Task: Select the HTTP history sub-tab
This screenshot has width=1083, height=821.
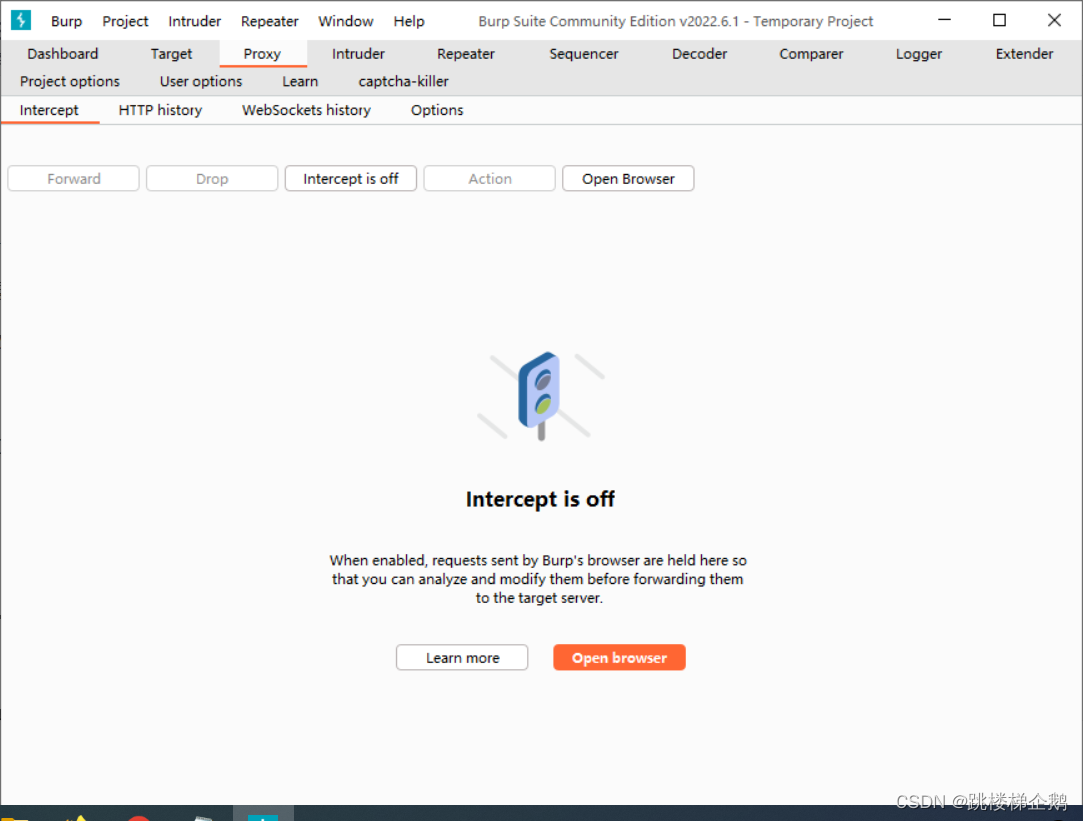Action: [x=160, y=110]
